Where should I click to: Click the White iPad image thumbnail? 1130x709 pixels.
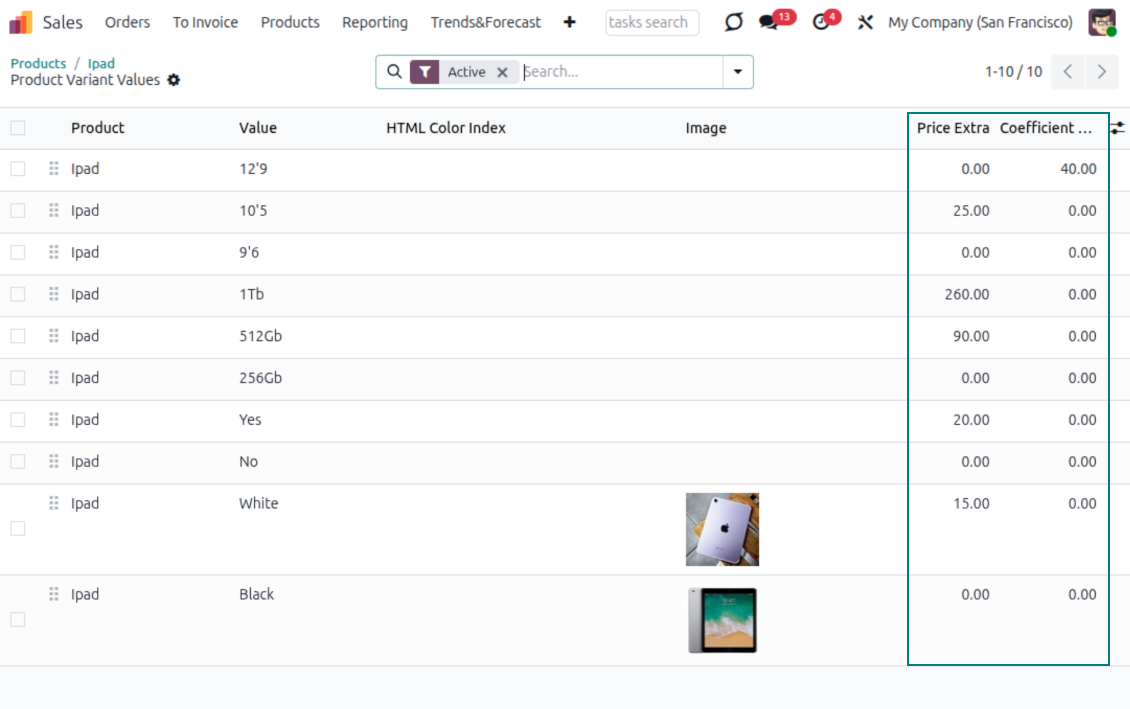pyautogui.click(x=722, y=529)
